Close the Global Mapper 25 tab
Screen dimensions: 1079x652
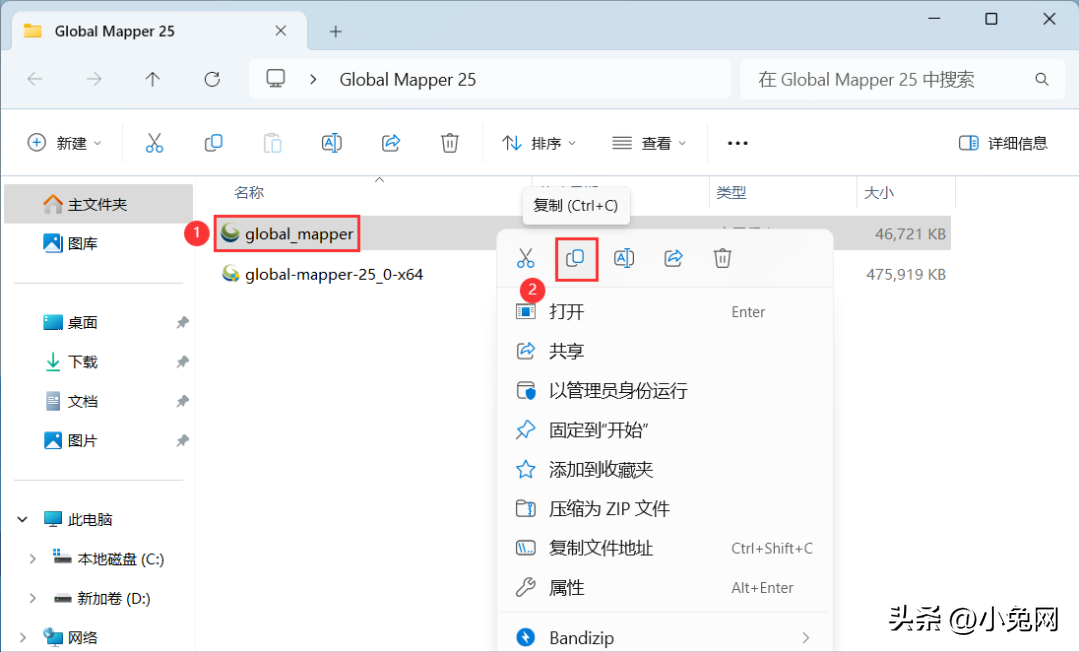point(281,31)
